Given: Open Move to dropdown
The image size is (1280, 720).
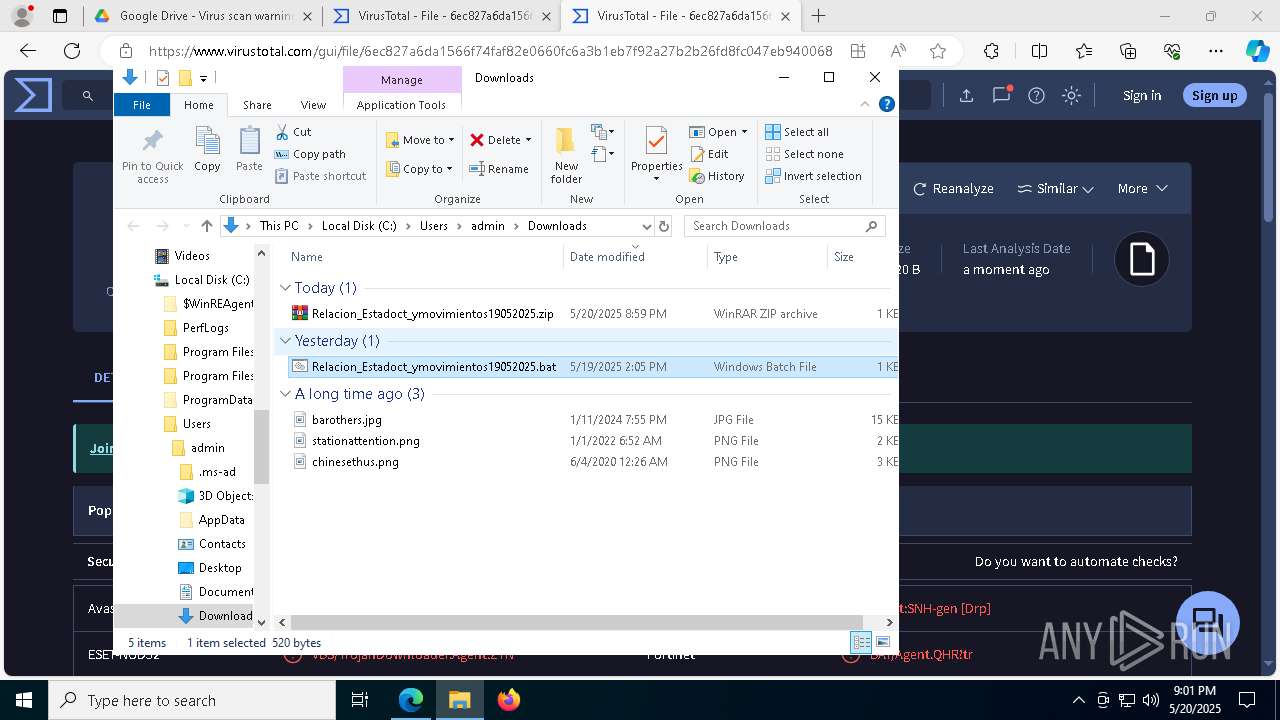Looking at the screenshot, I should click(x=420, y=140).
